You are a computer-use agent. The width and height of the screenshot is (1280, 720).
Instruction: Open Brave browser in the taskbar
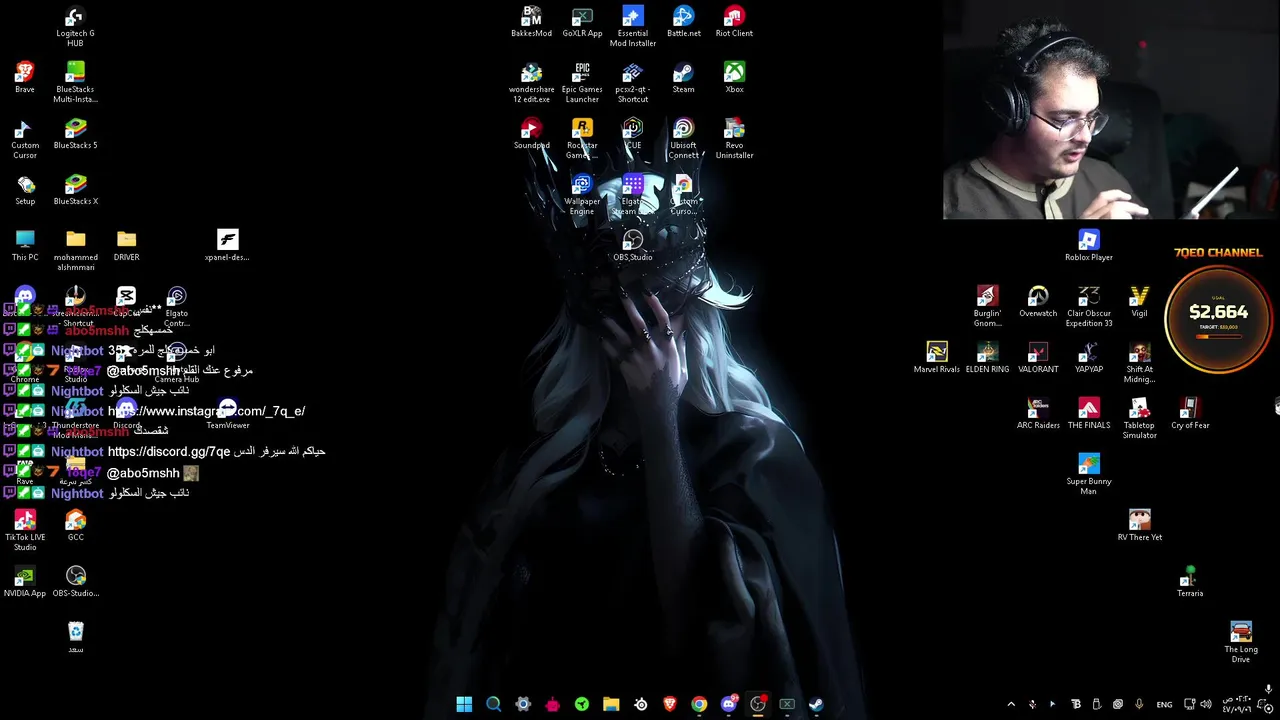point(670,704)
